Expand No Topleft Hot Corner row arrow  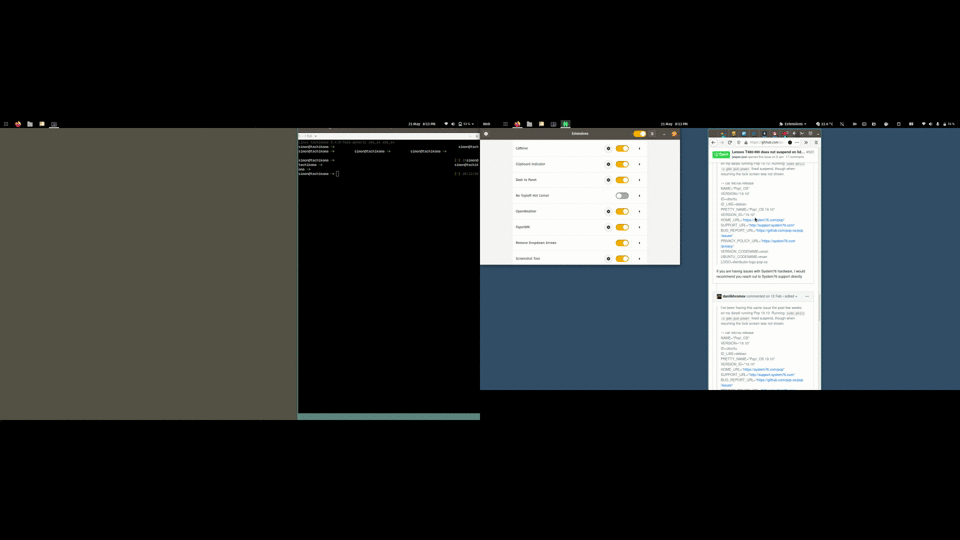(x=639, y=196)
